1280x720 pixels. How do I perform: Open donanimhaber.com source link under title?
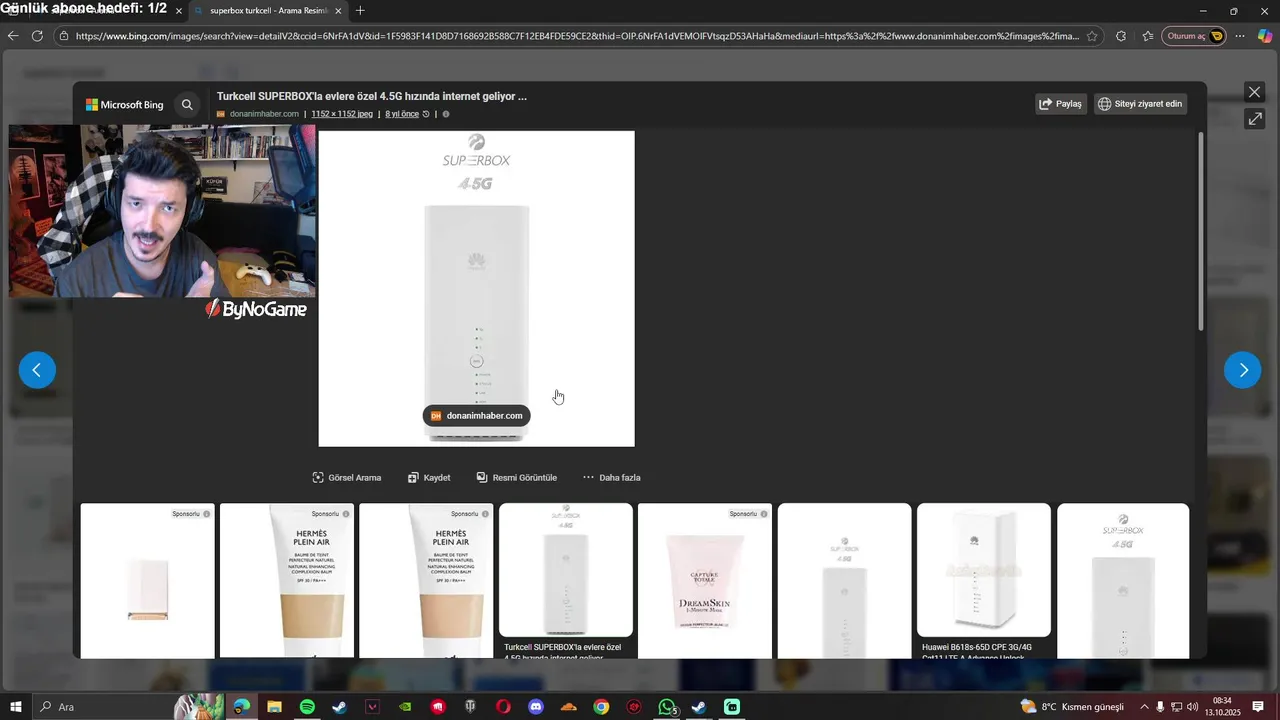[264, 114]
